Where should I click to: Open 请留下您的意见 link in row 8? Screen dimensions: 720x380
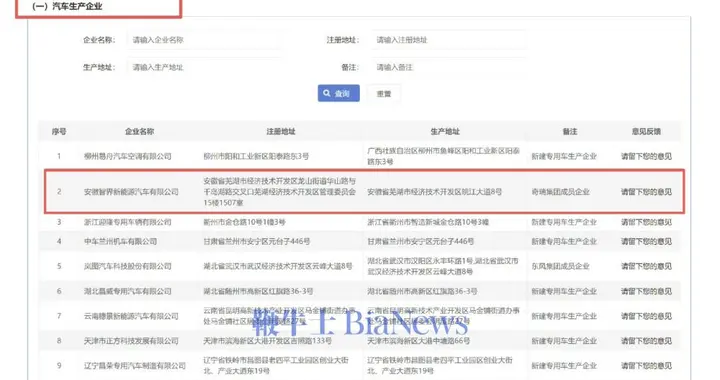coord(646,341)
